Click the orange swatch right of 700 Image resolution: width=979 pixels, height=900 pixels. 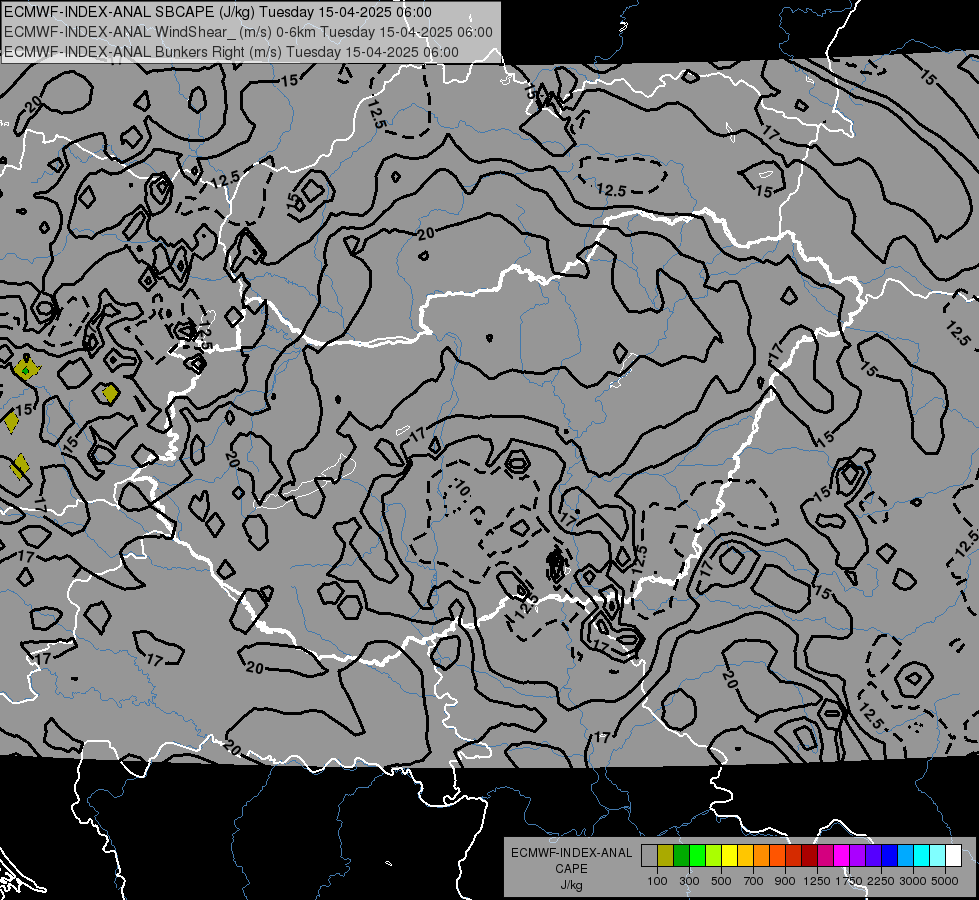[762, 856]
